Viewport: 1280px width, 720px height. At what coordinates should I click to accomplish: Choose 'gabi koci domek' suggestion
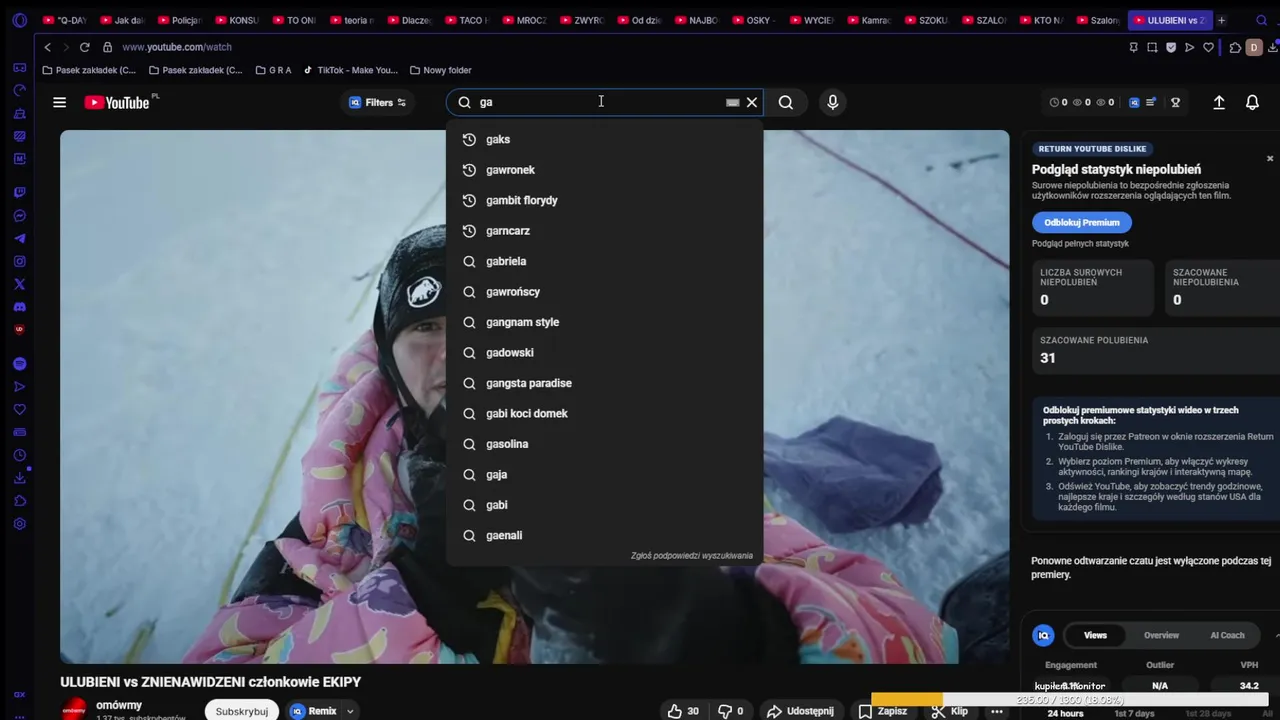tap(604, 414)
